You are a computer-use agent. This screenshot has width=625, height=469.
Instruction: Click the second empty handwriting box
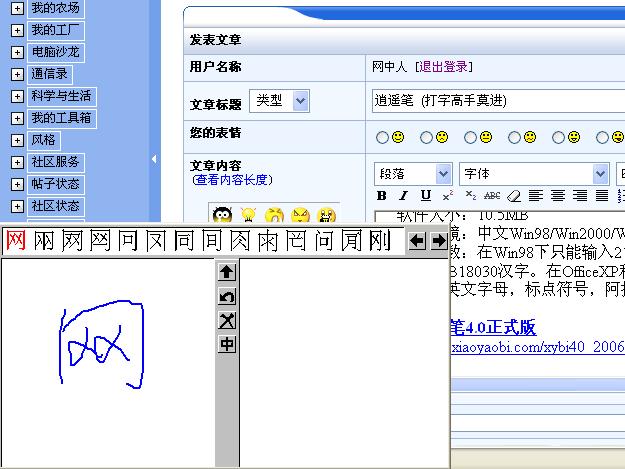(x=344, y=363)
